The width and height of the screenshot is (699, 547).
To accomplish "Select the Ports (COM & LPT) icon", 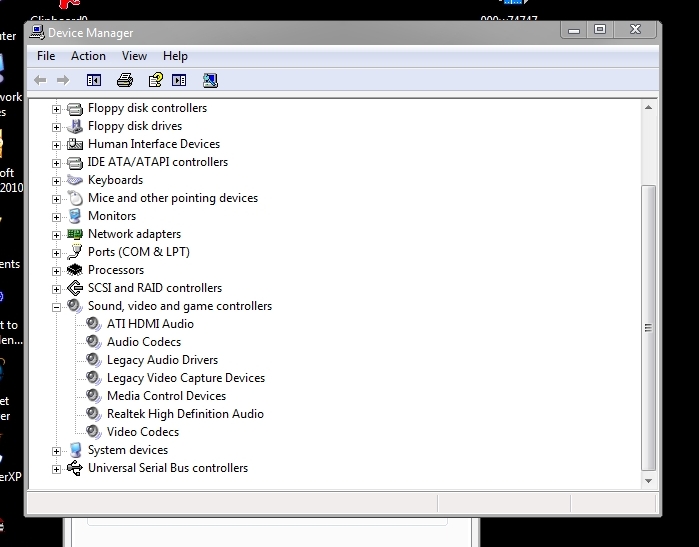I will click(75, 252).
